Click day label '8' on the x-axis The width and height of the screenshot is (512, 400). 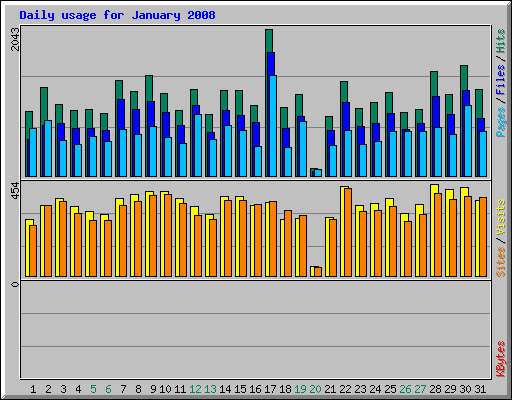coord(138,389)
